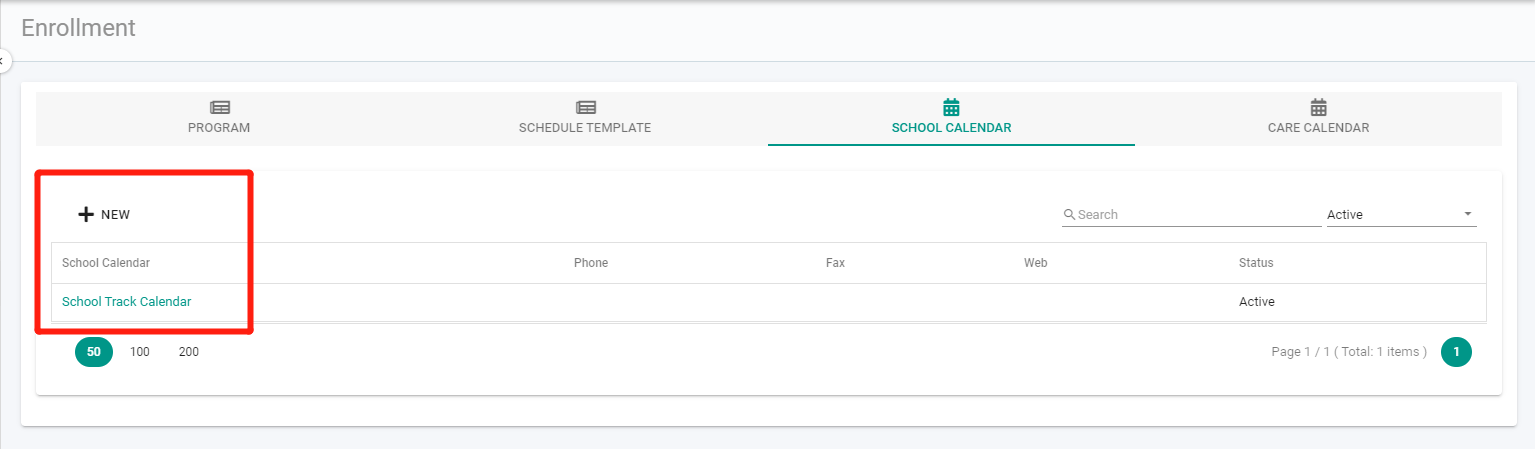1535x449 pixels.
Task: Click the plus icon beside NEW
Action: tap(86, 214)
